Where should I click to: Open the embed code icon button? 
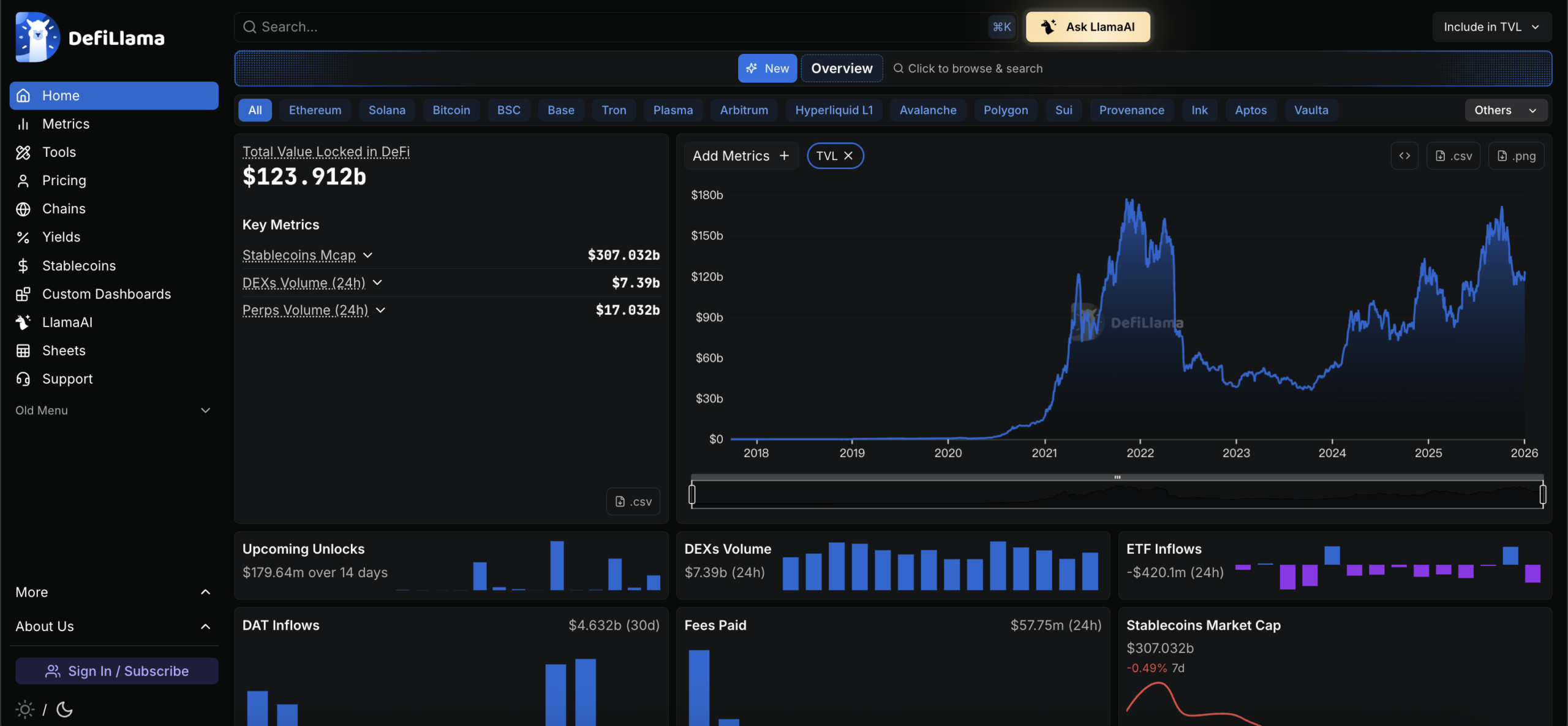pyautogui.click(x=1404, y=156)
